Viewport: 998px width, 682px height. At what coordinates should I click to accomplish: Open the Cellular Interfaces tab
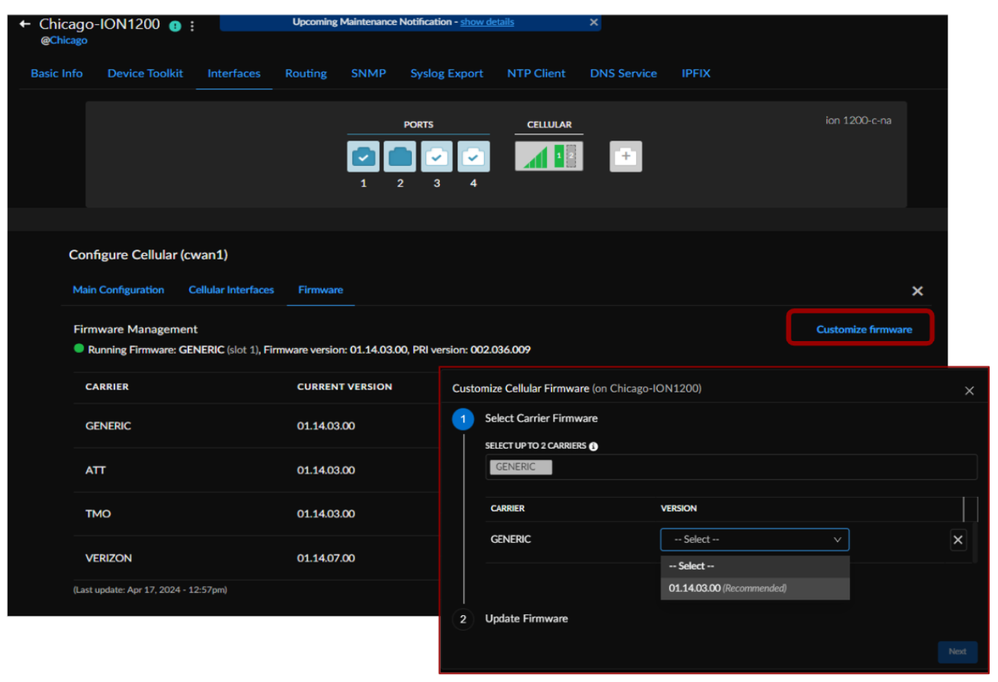tap(231, 290)
